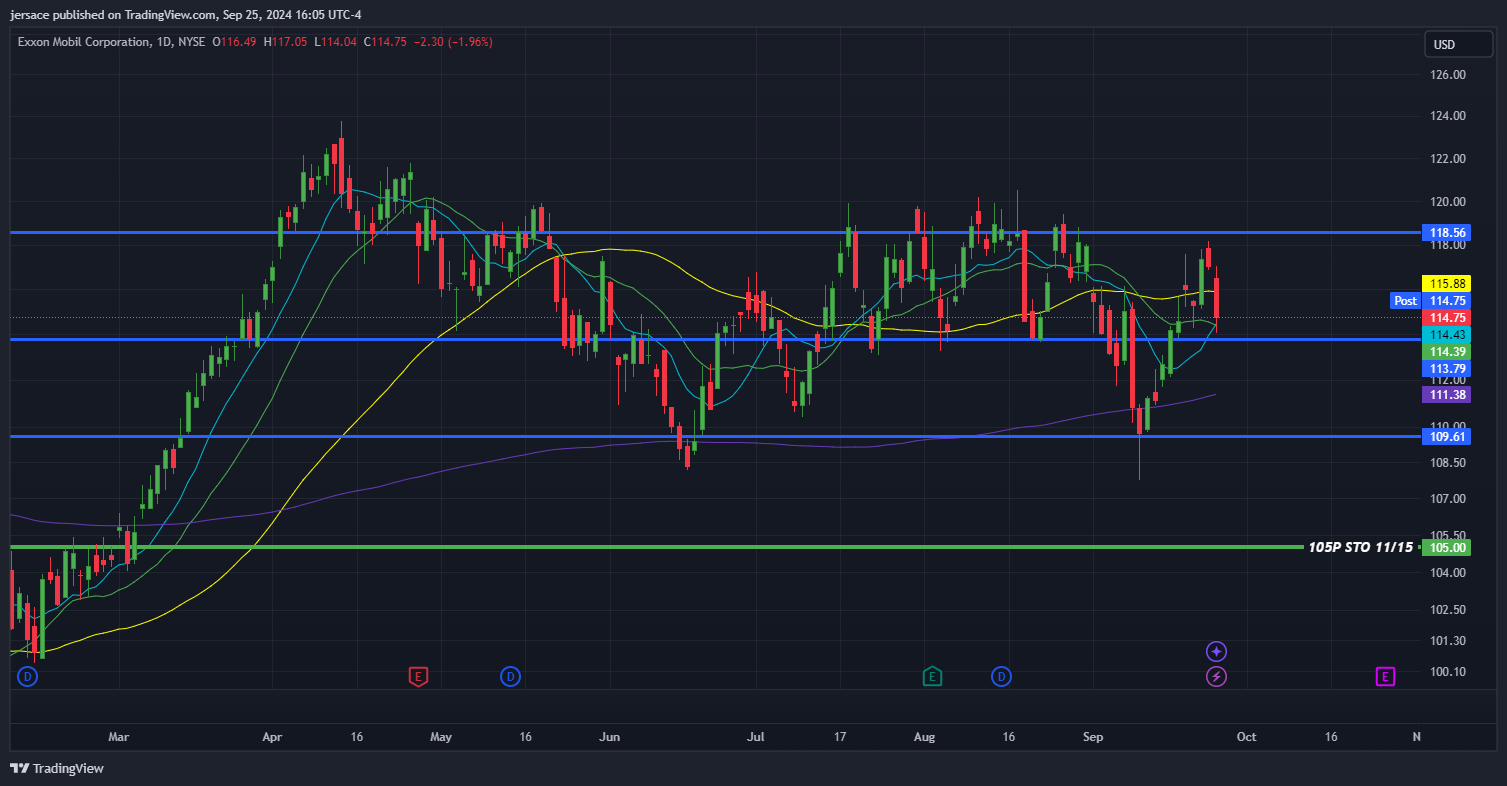Click the close value C114.75

point(384,41)
